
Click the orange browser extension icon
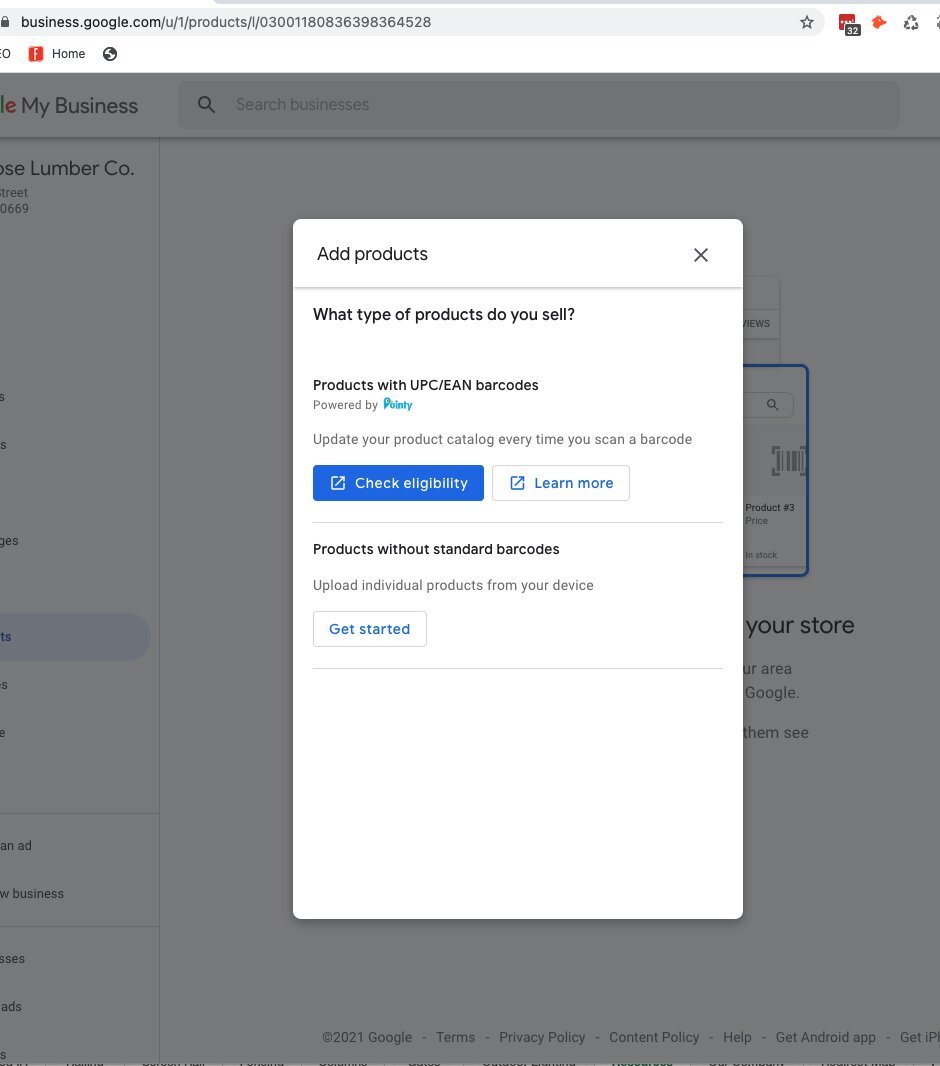pos(880,22)
